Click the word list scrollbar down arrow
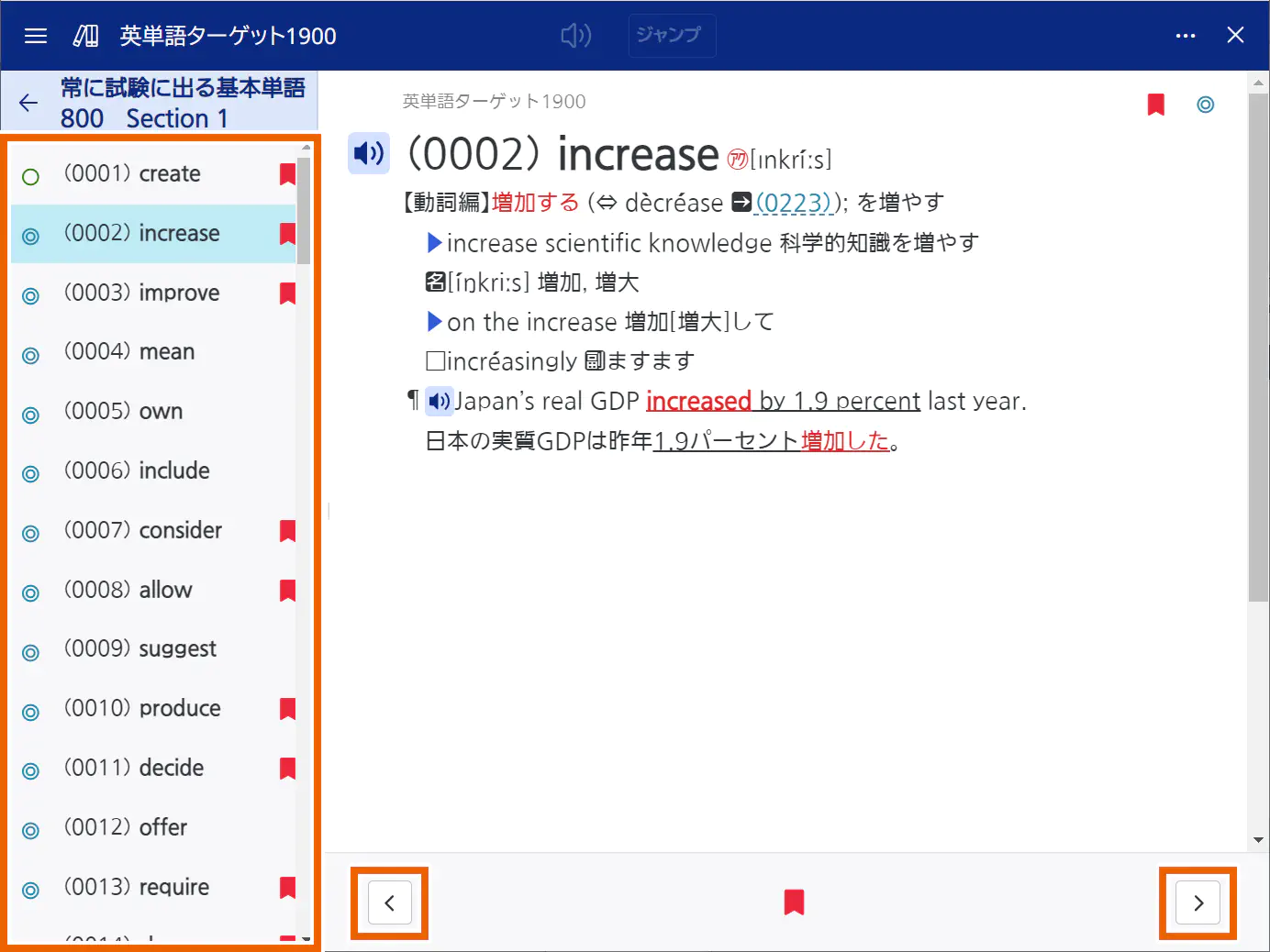The image size is (1270, 952). 306,939
